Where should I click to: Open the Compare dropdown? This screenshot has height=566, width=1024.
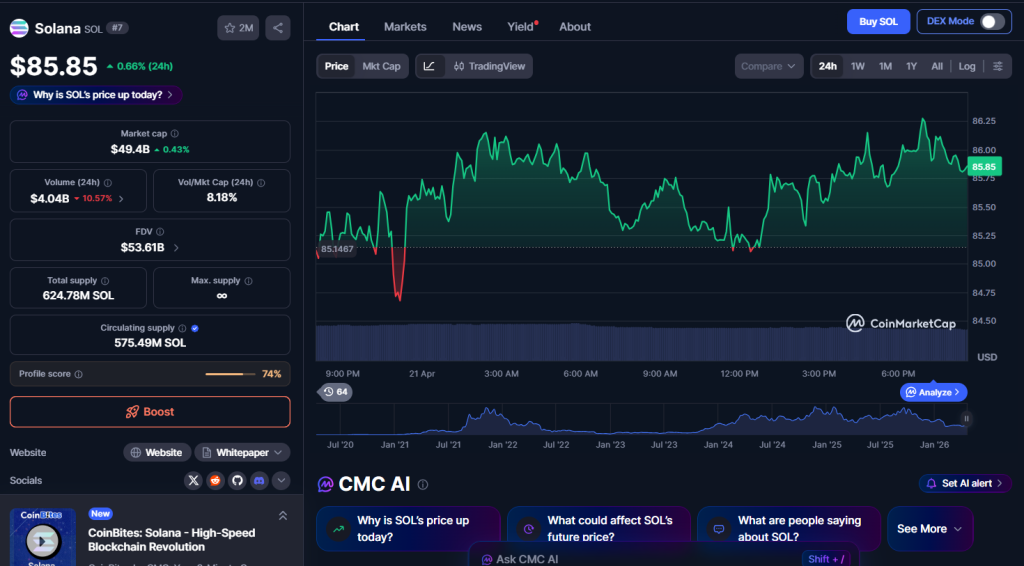[x=768, y=67]
